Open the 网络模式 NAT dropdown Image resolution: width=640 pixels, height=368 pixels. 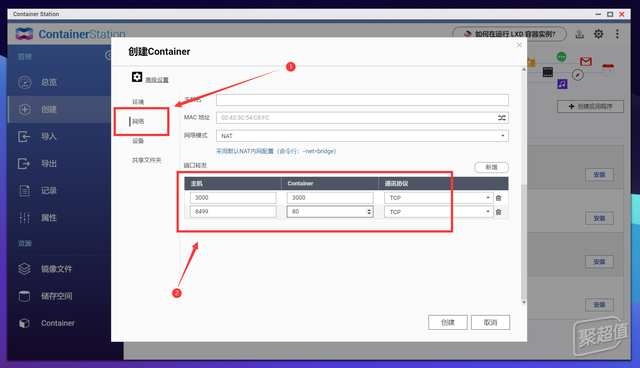pos(362,135)
